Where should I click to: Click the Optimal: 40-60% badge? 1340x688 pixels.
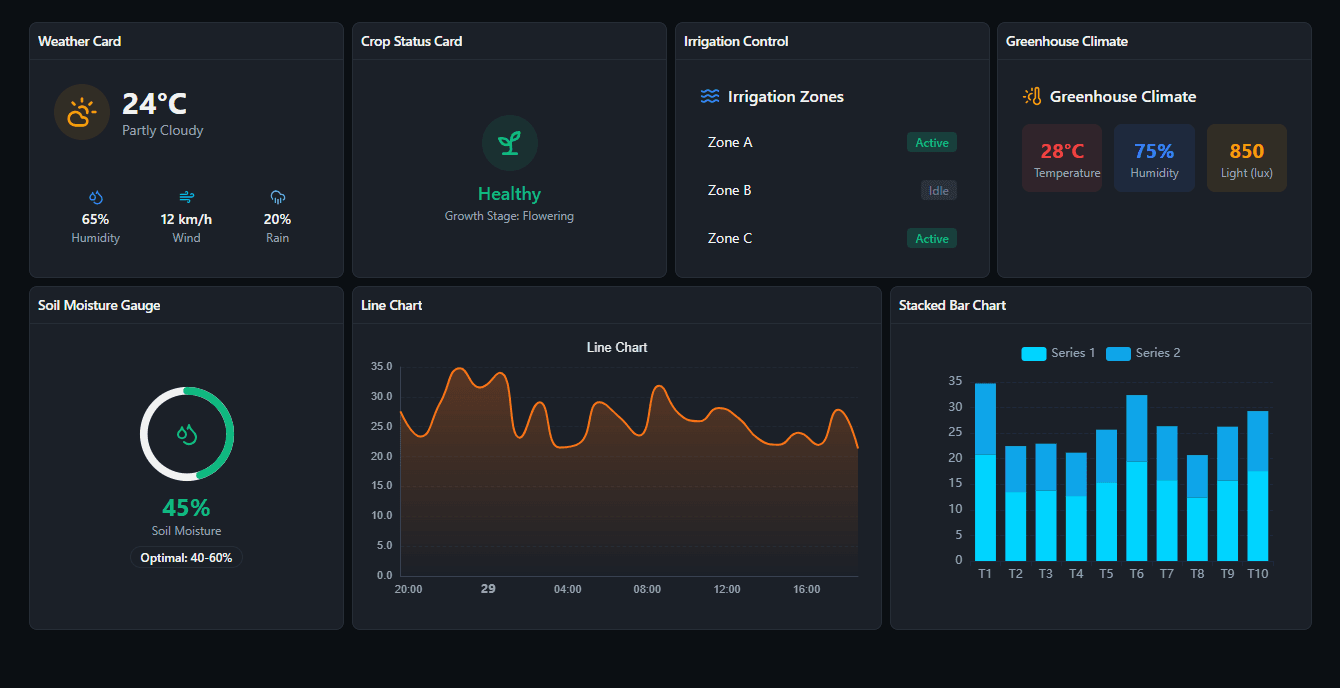186,557
